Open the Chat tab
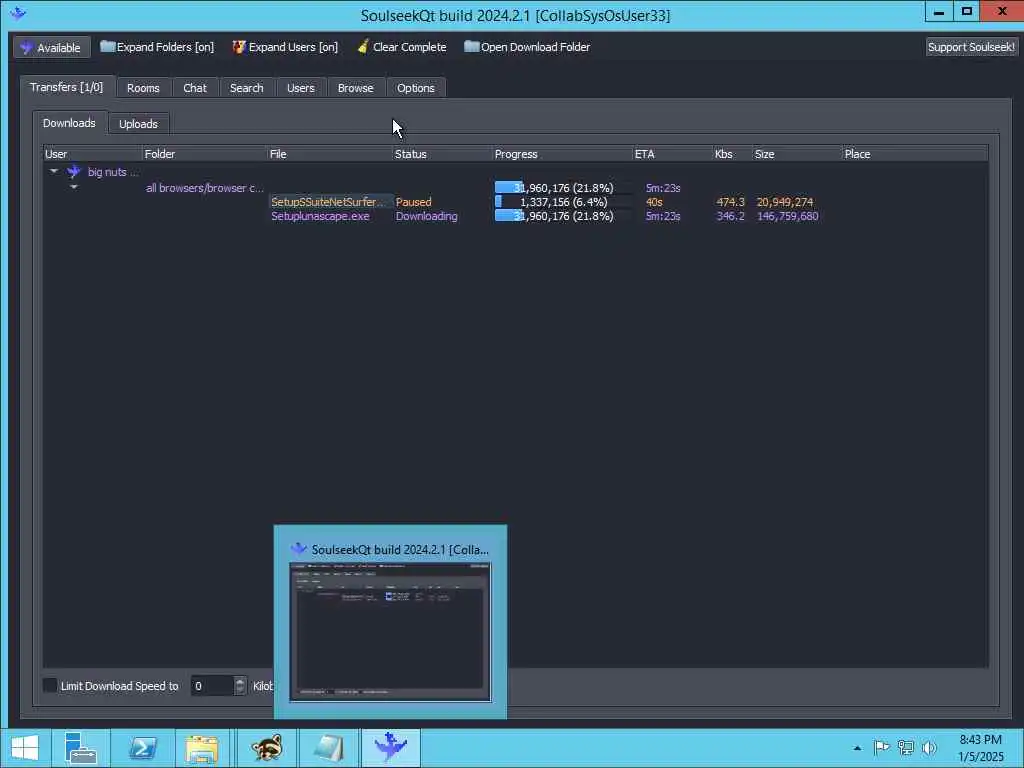Image resolution: width=1024 pixels, height=768 pixels. pyautogui.click(x=195, y=88)
